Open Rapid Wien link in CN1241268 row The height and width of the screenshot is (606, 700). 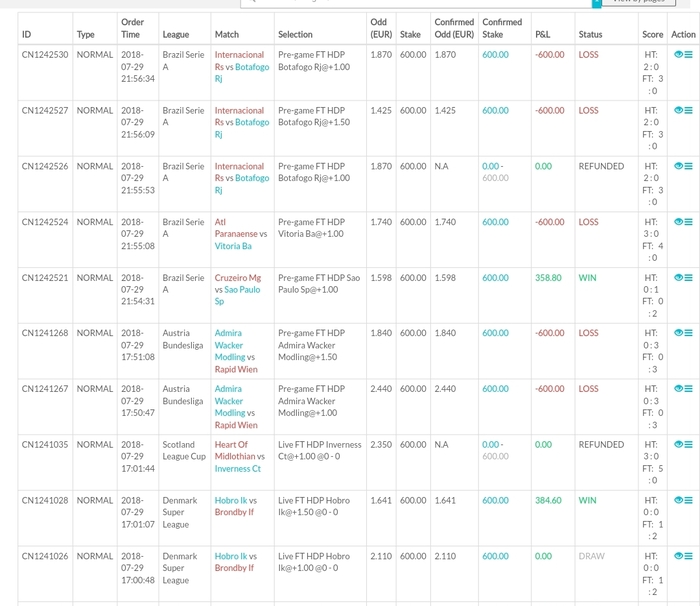click(x=236, y=369)
